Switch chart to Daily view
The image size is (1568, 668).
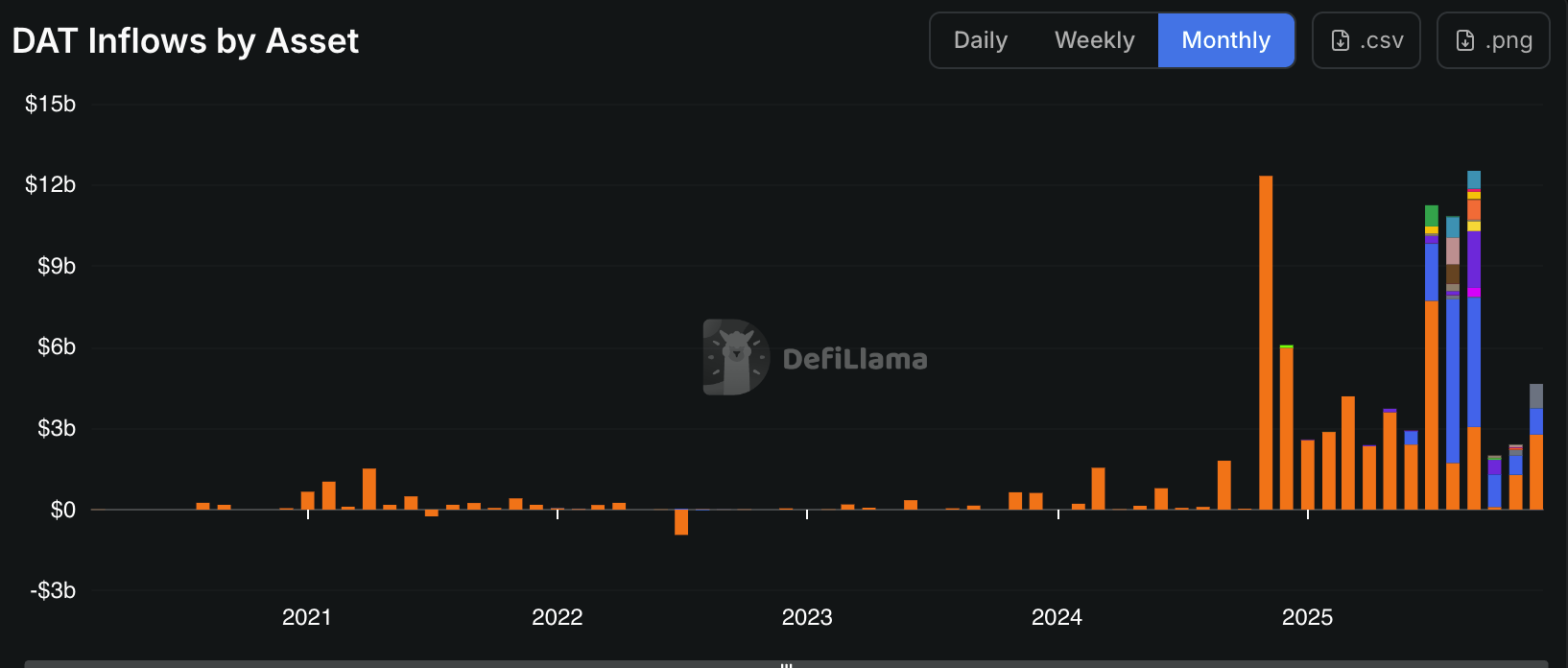click(980, 40)
